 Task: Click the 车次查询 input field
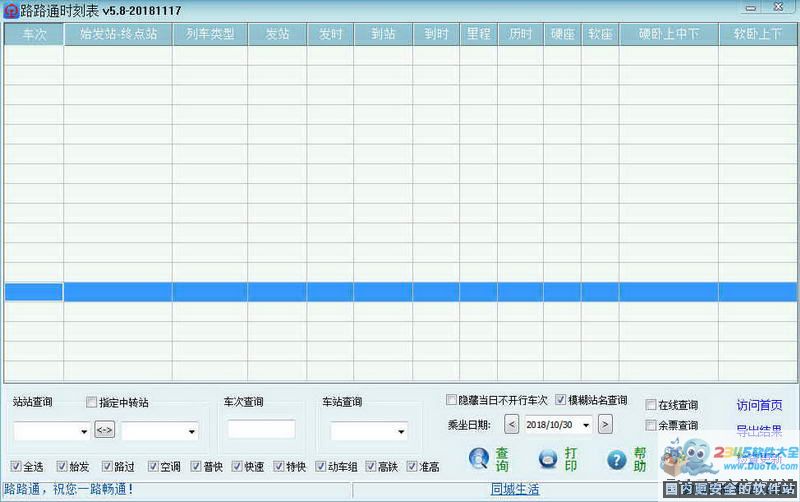[x=261, y=429]
